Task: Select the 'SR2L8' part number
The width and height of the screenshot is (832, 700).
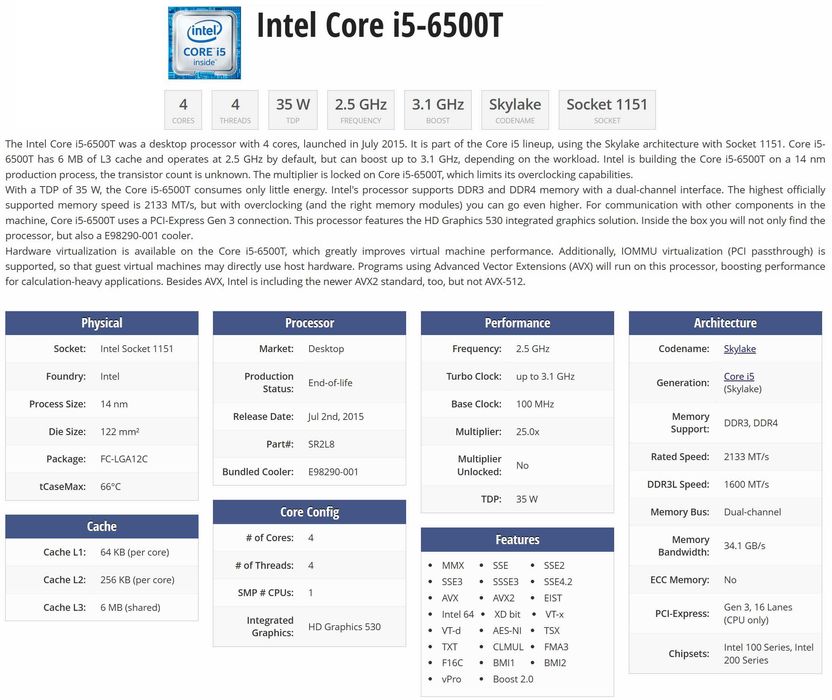Action: (x=321, y=444)
